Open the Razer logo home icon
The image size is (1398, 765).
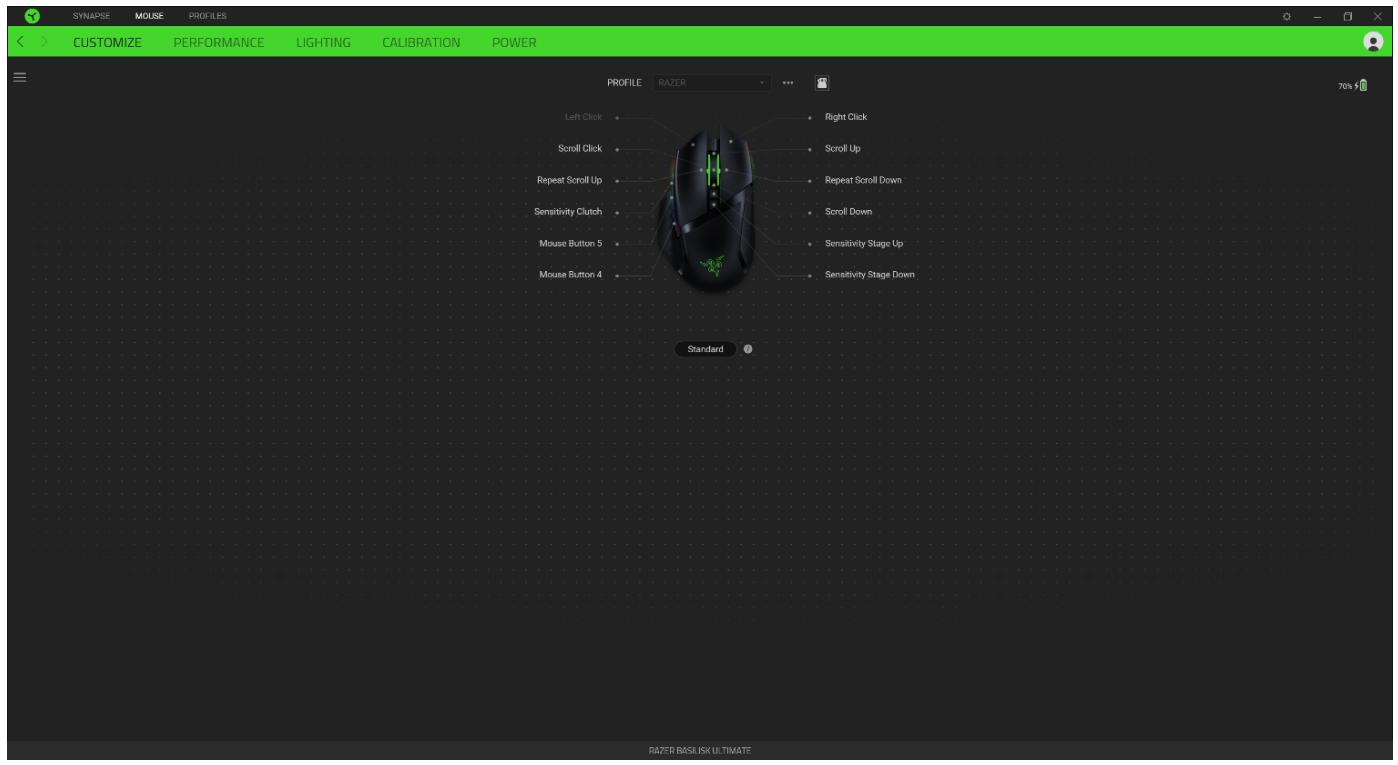34,15
